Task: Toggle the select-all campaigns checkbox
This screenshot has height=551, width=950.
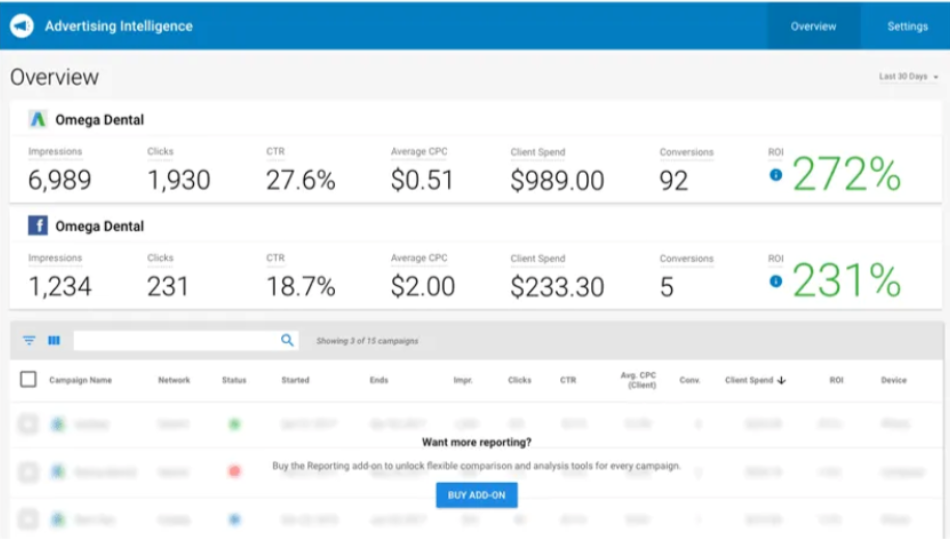Action: point(28,380)
